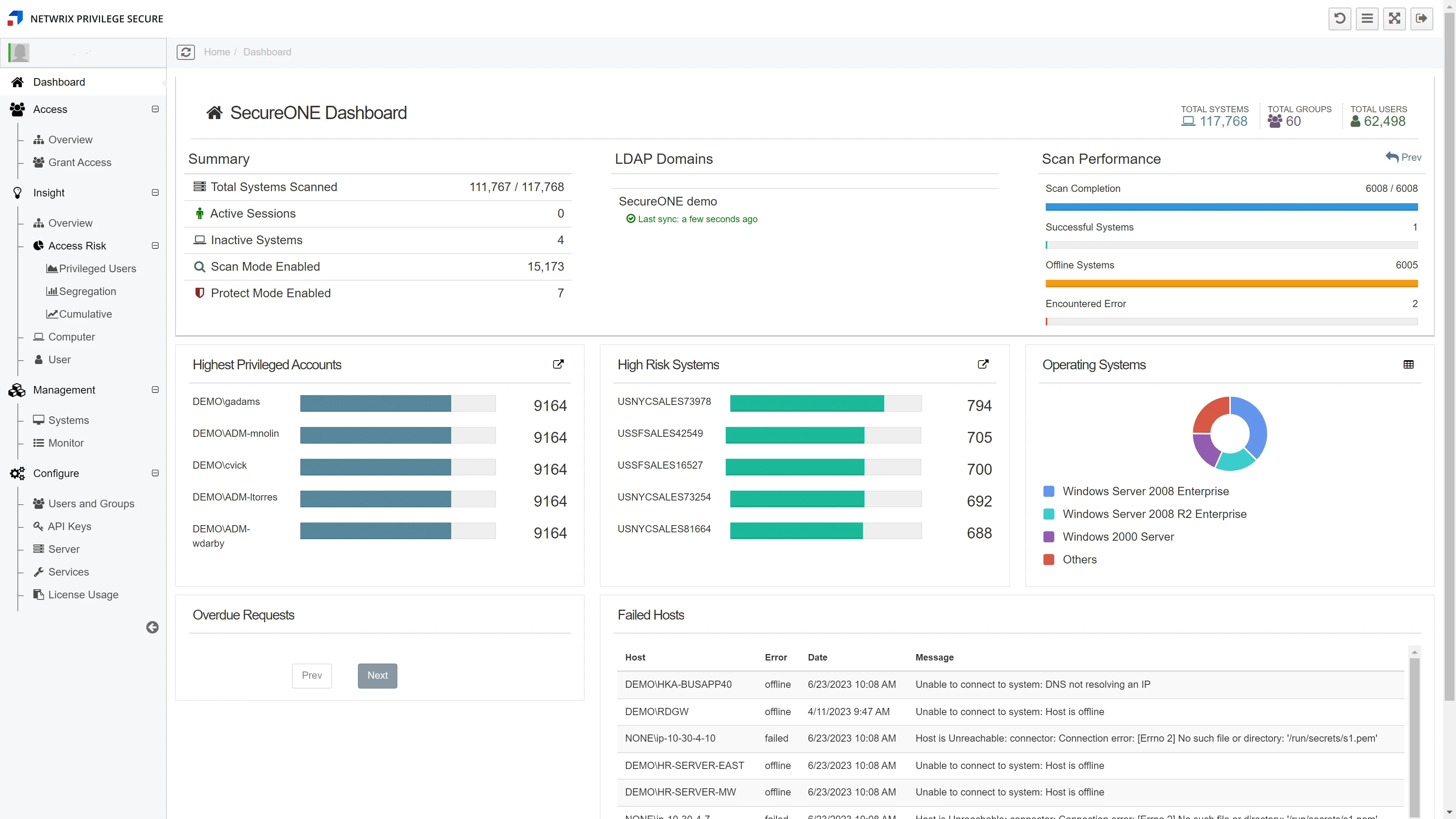Click the Offline Systems orange progress bar
The image size is (1456, 819).
(x=1232, y=283)
